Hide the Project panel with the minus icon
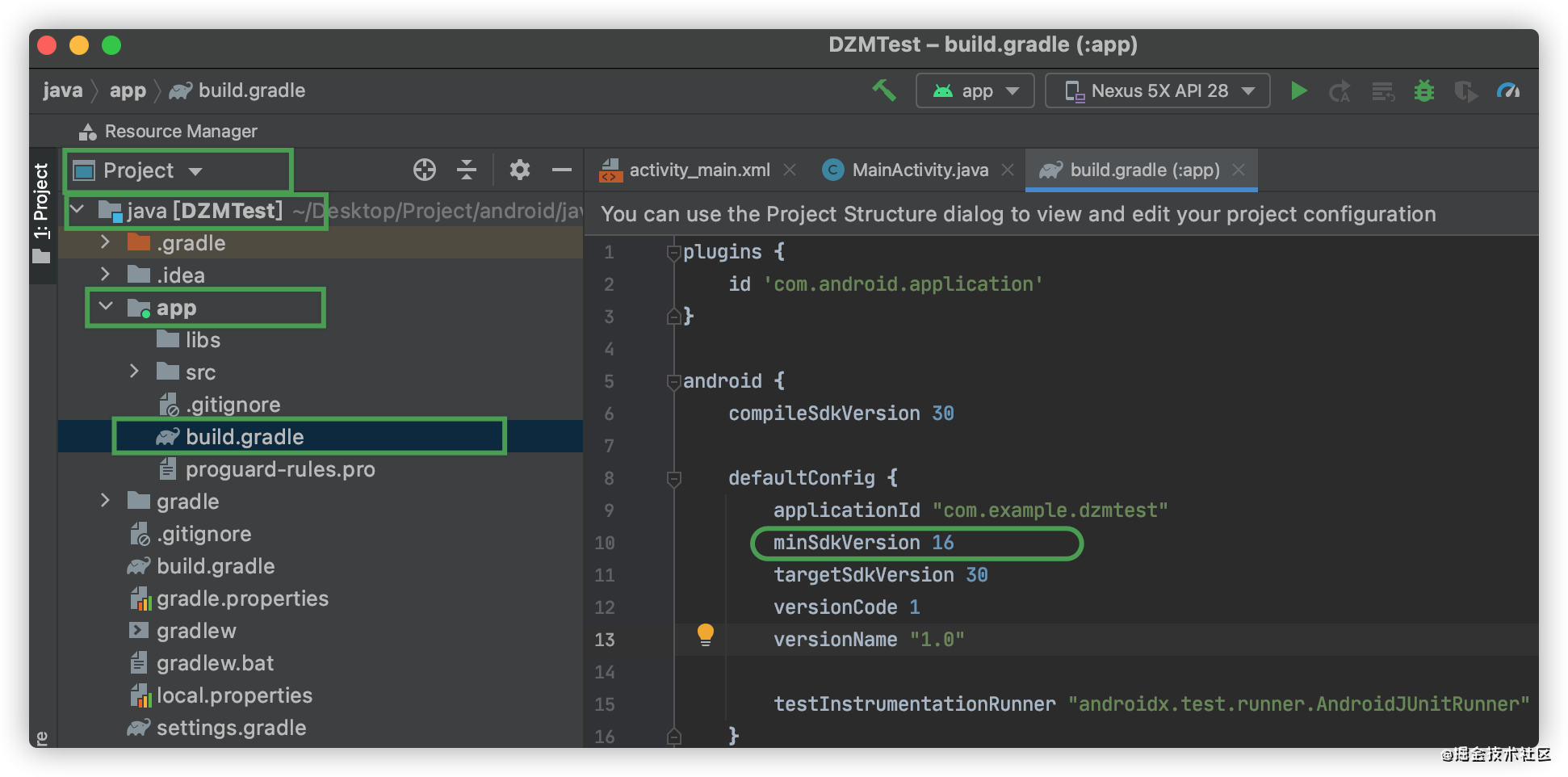The image size is (1568, 777). point(562,170)
